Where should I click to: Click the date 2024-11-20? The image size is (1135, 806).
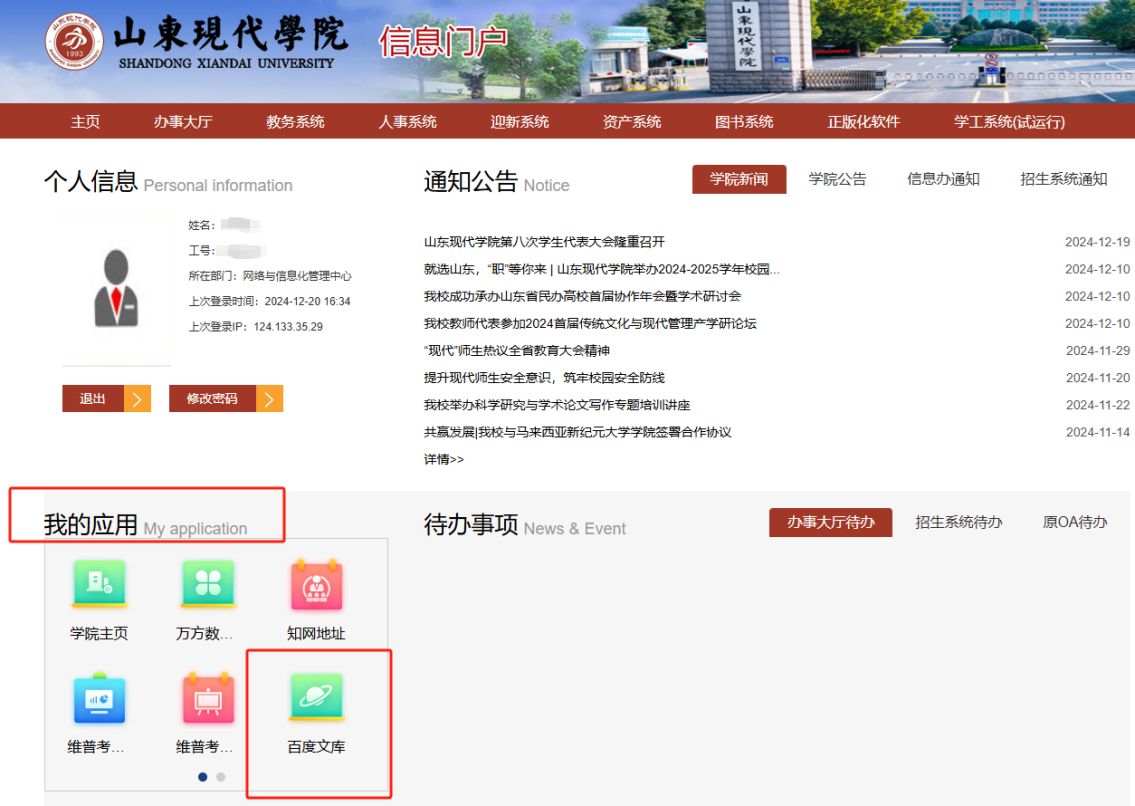pos(1097,378)
